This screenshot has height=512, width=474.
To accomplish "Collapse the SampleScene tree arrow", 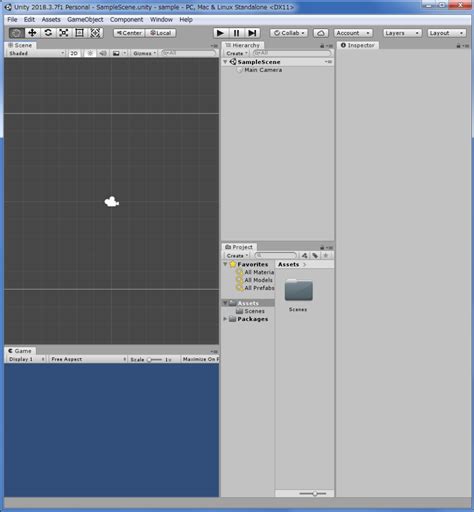I will point(225,62).
